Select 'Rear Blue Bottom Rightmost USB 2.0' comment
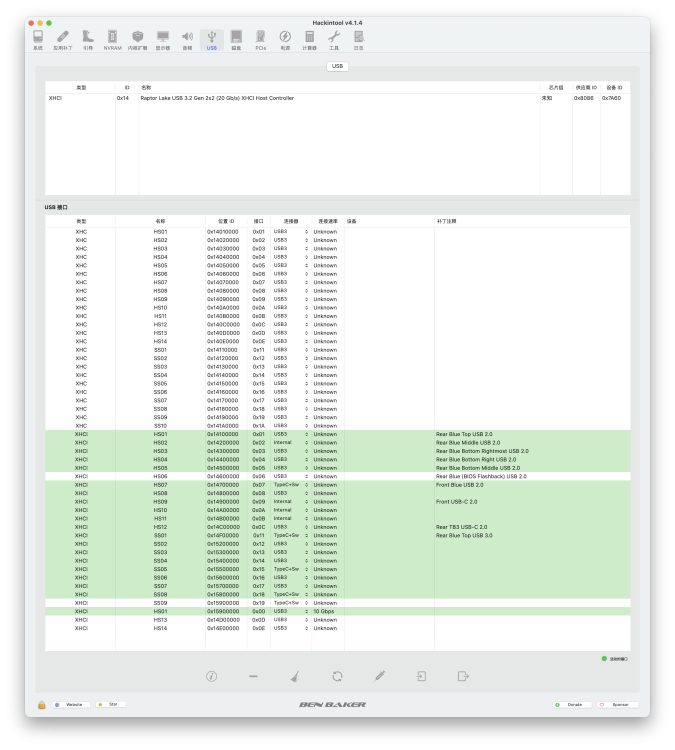This screenshot has width=675, height=750. tap(482, 451)
